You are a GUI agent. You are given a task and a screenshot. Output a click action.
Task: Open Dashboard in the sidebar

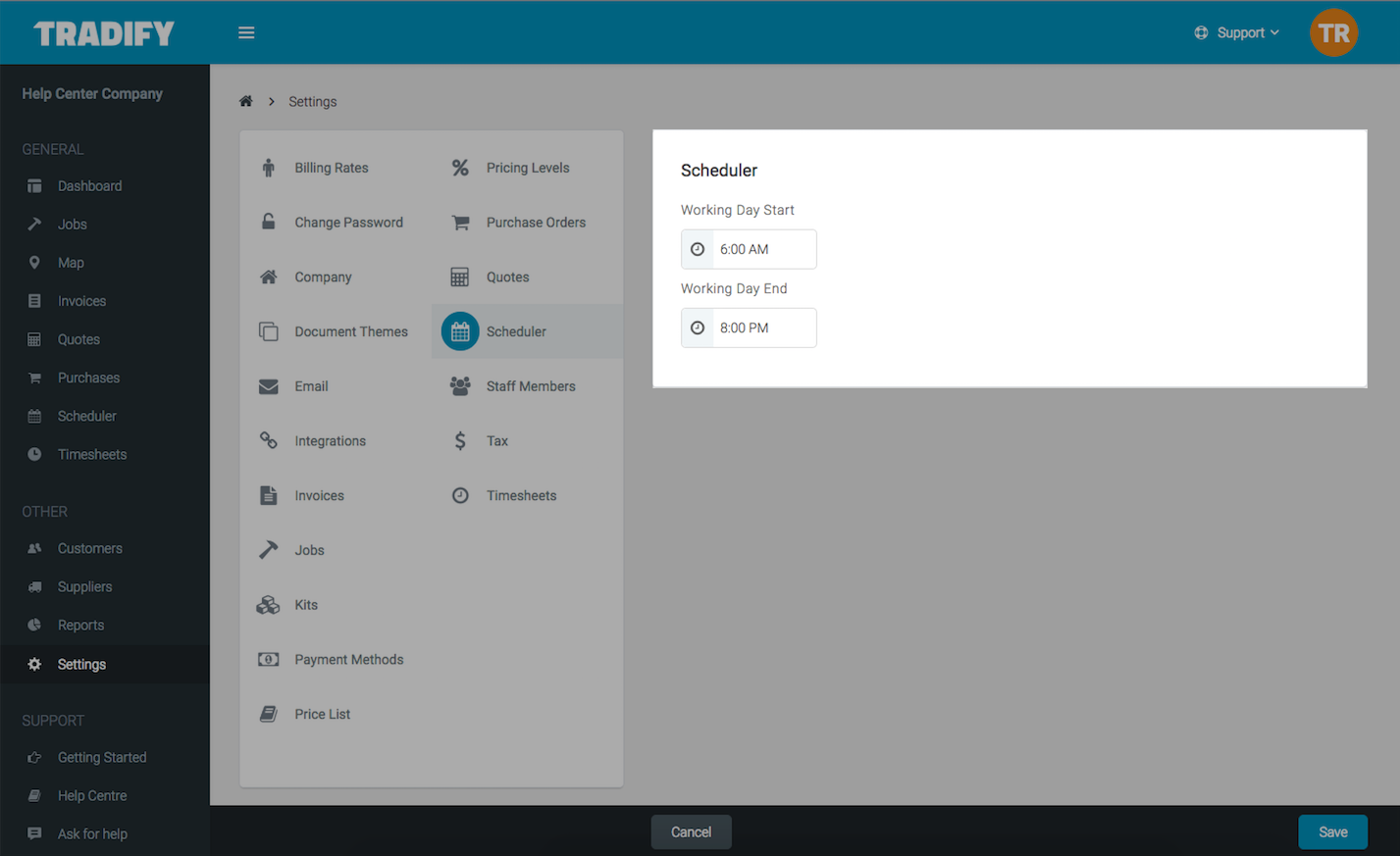tap(104, 185)
